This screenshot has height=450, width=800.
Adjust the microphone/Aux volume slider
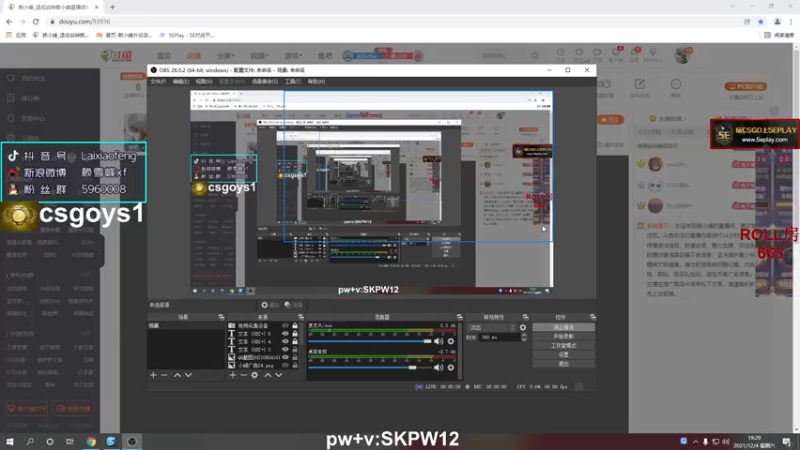pyautogui.click(x=370, y=341)
